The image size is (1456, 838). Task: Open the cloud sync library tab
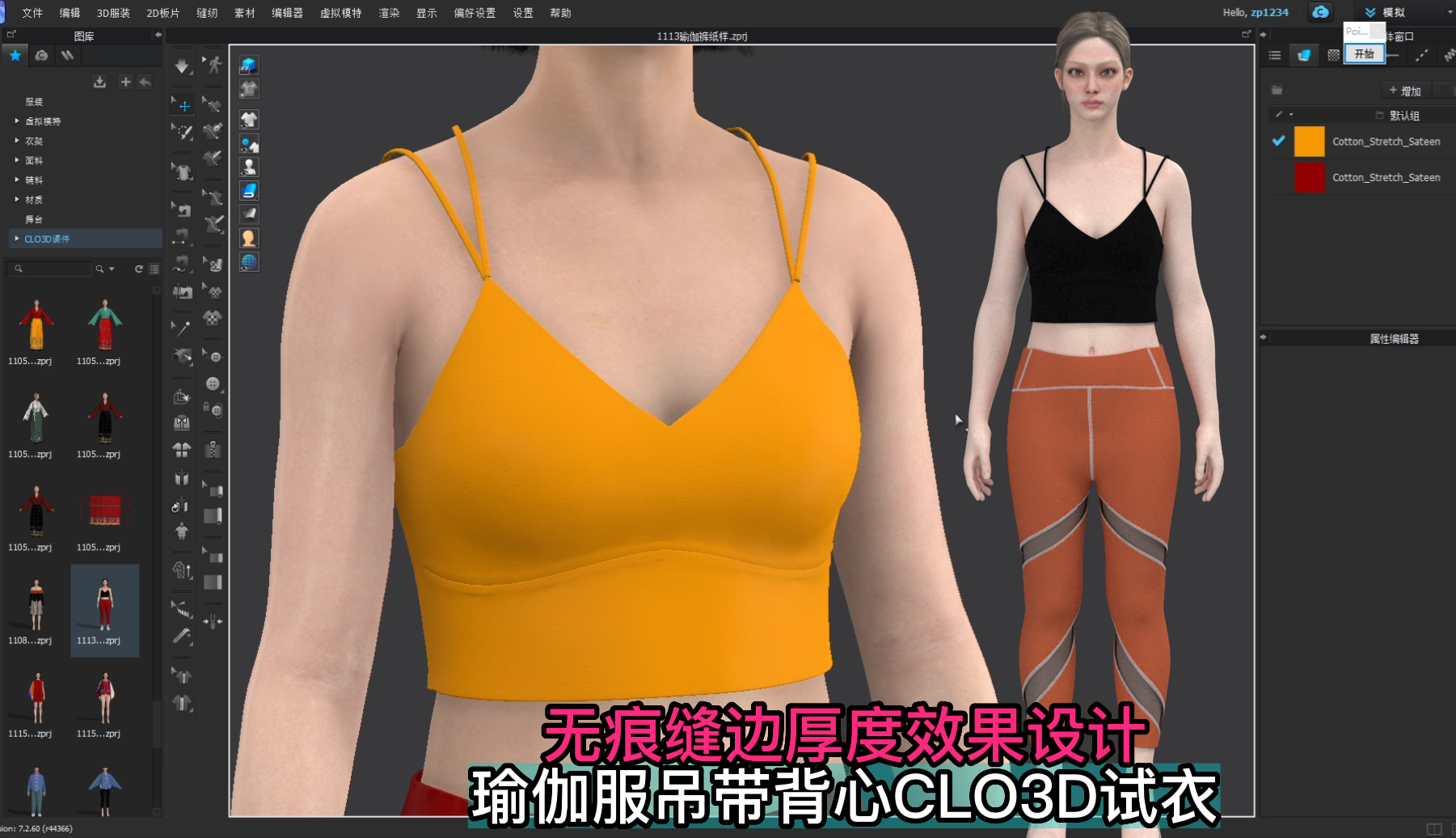[x=41, y=55]
